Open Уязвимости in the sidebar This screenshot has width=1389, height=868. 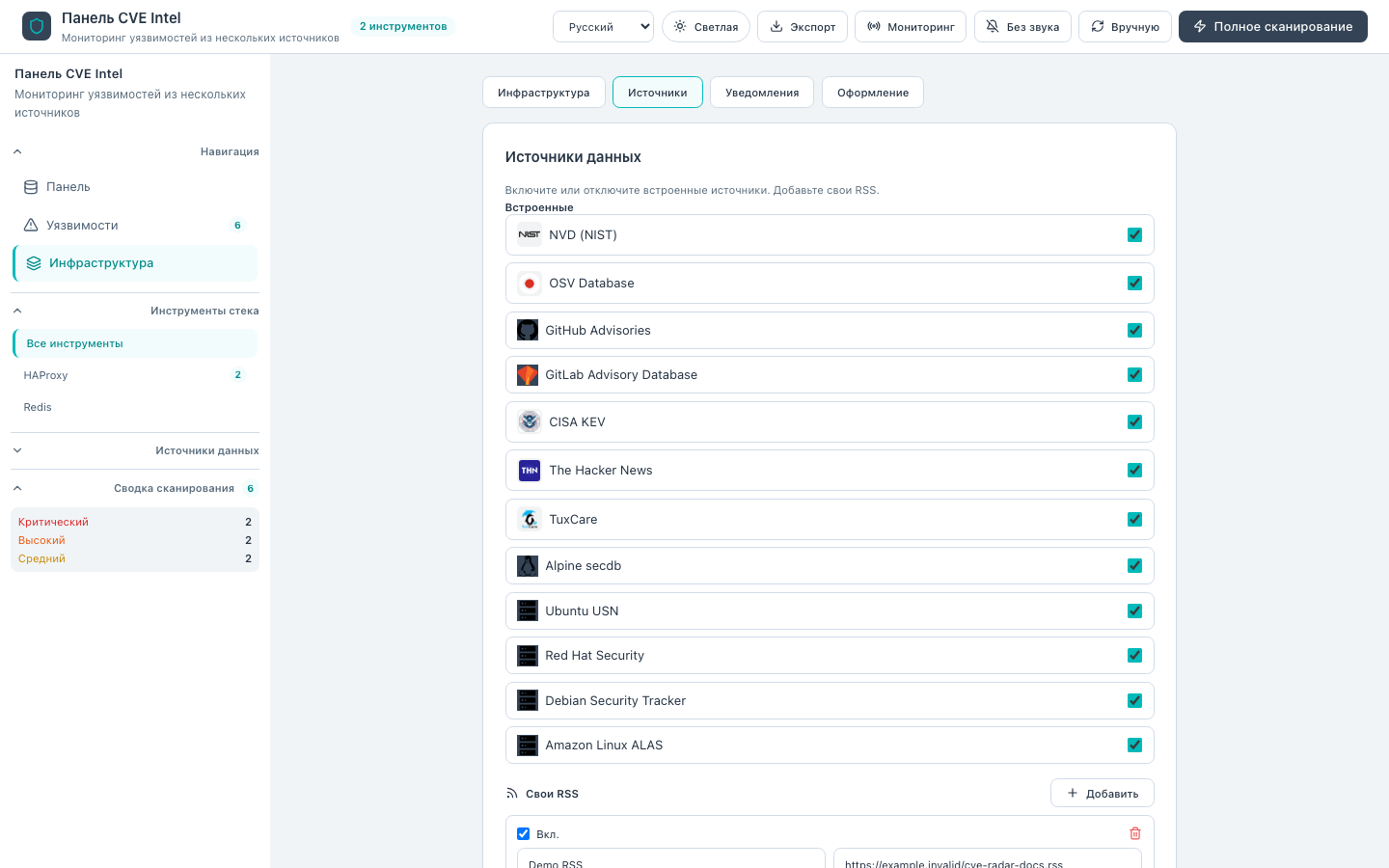(x=135, y=225)
